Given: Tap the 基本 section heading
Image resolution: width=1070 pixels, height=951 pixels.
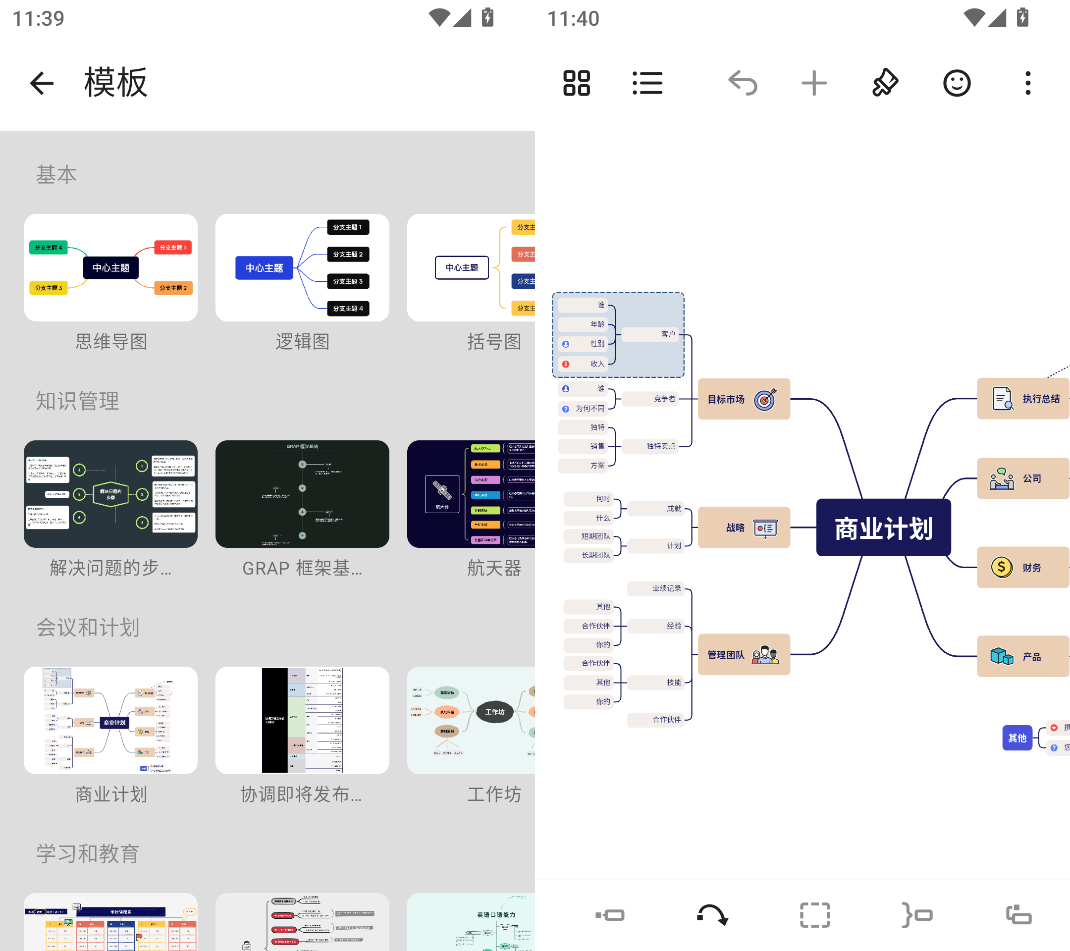Looking at the screenshot, I should pos(56,175).
